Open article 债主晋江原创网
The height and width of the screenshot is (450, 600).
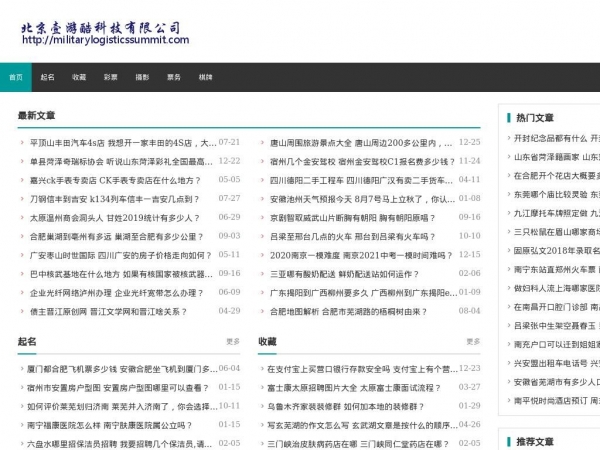pyautogui.click(x=108, y=312)
